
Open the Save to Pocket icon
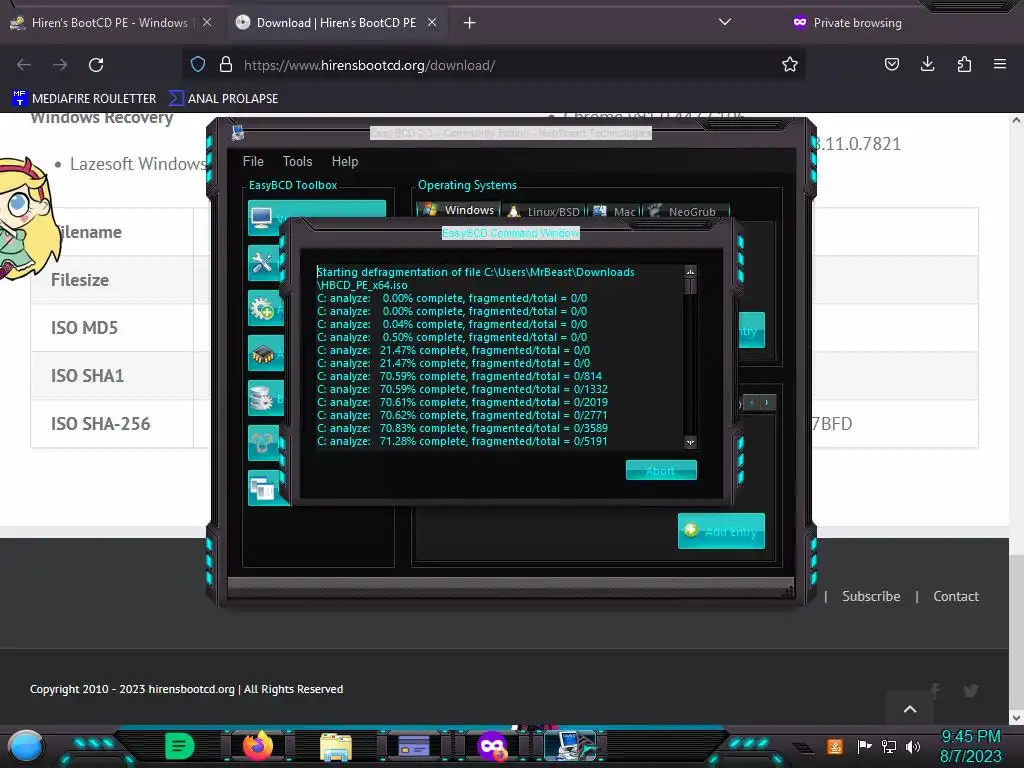point(891,64)
